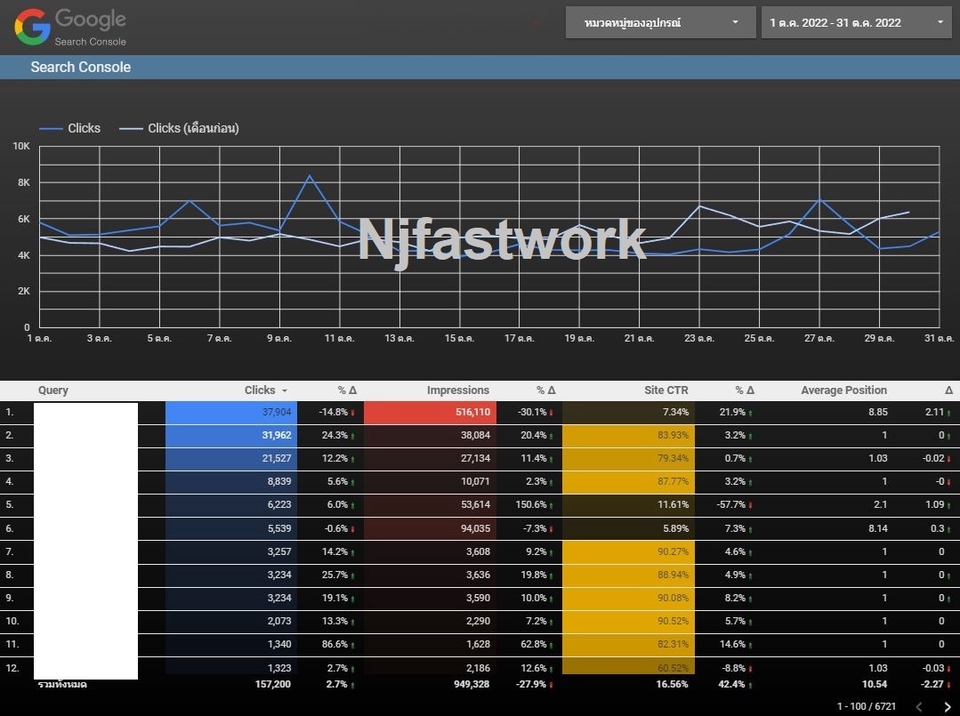Select total impressions 949,328
Viewport: 960px width, 716px height.
(x=471, y=684)
